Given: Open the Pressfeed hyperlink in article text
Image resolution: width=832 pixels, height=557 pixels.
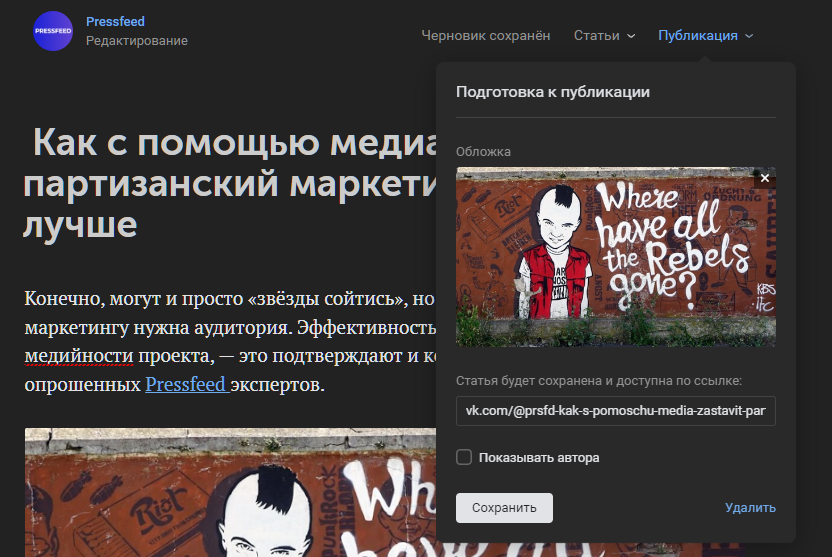Looking at the screenshot, I should click(187, 384).
